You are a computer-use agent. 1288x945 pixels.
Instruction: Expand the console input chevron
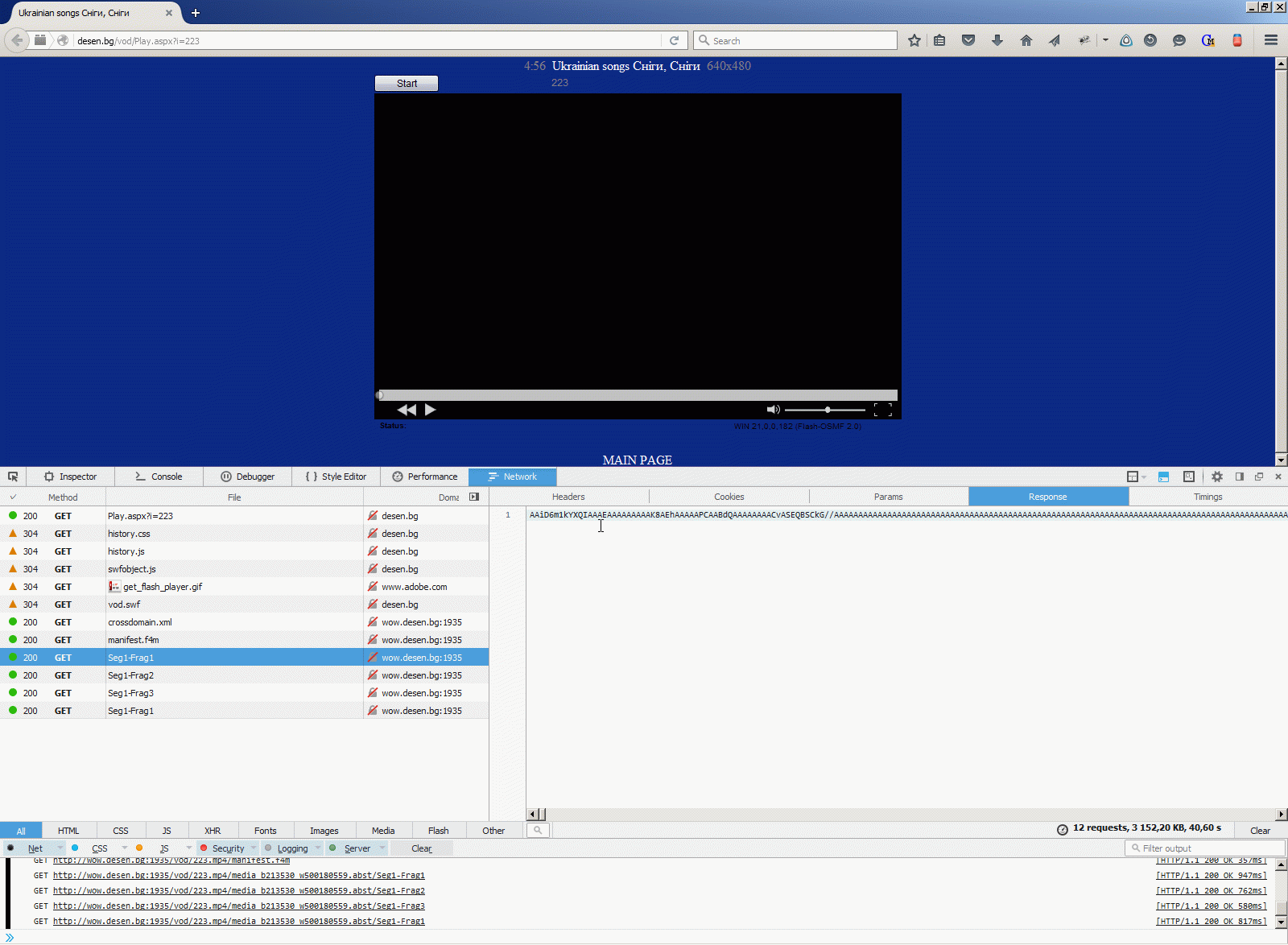click(10, 938)
